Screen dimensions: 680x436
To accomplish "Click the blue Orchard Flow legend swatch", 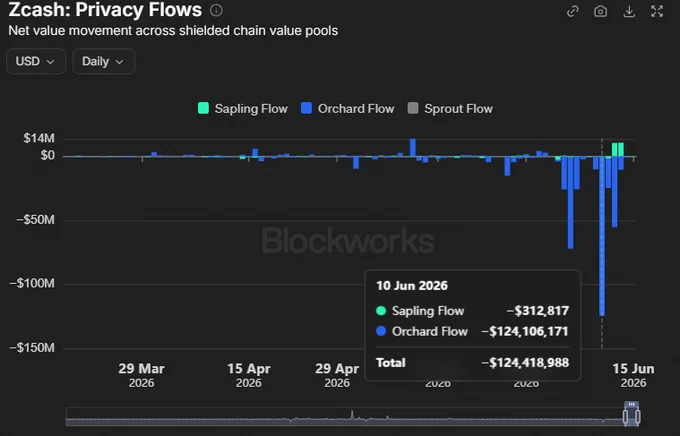I will (x=306, y=108).
